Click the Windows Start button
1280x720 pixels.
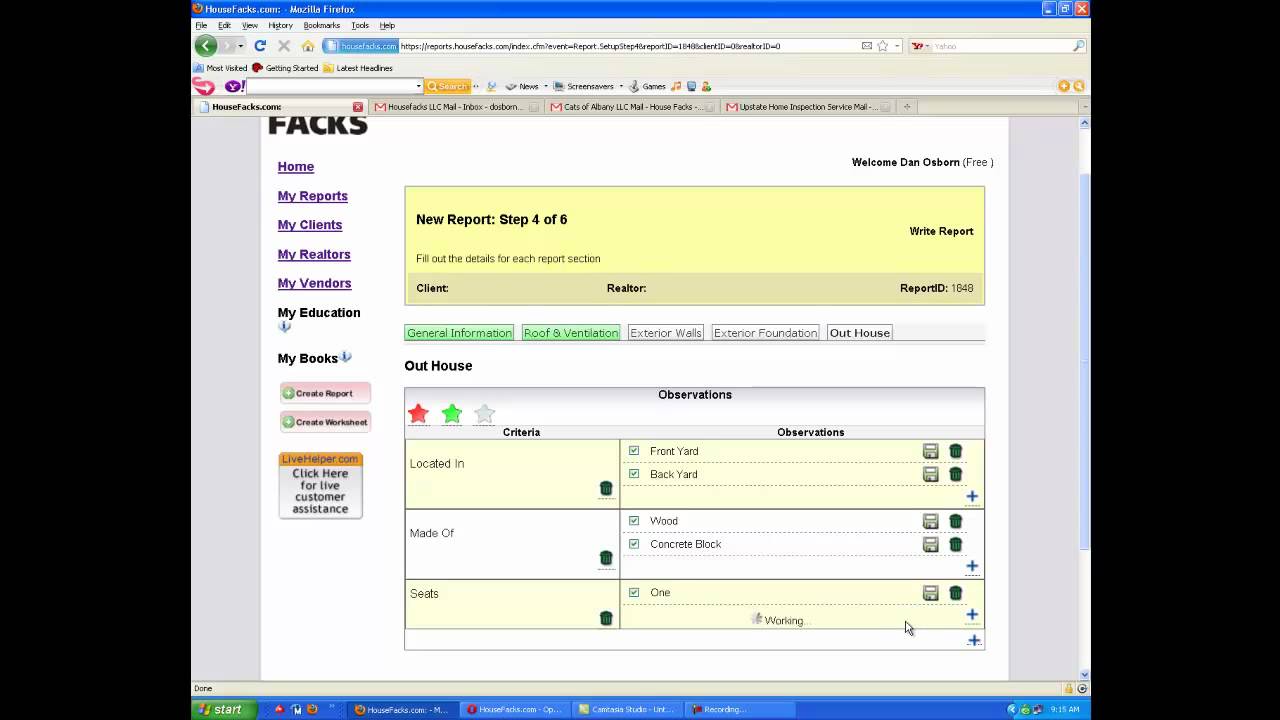click(220, 709)
